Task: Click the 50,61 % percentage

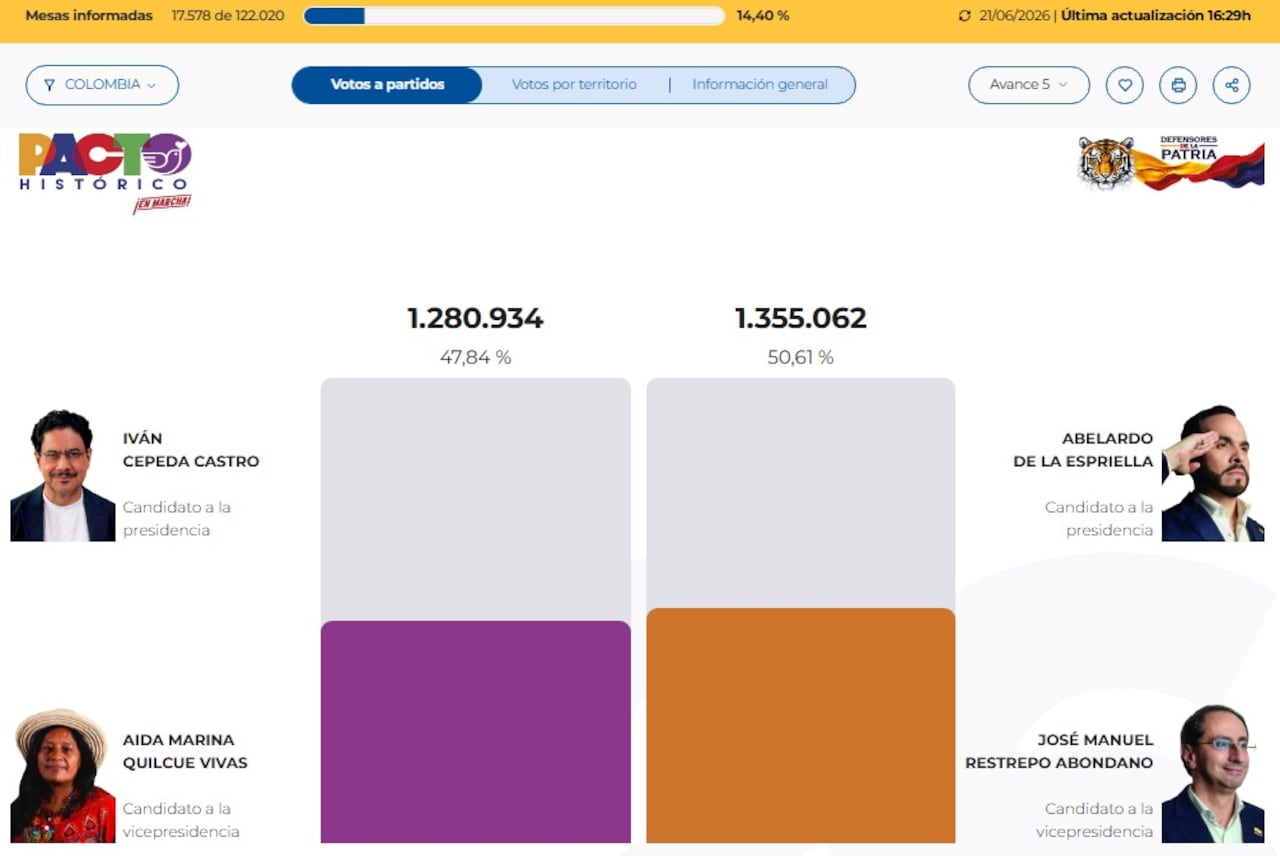Action: click(801, 357)
